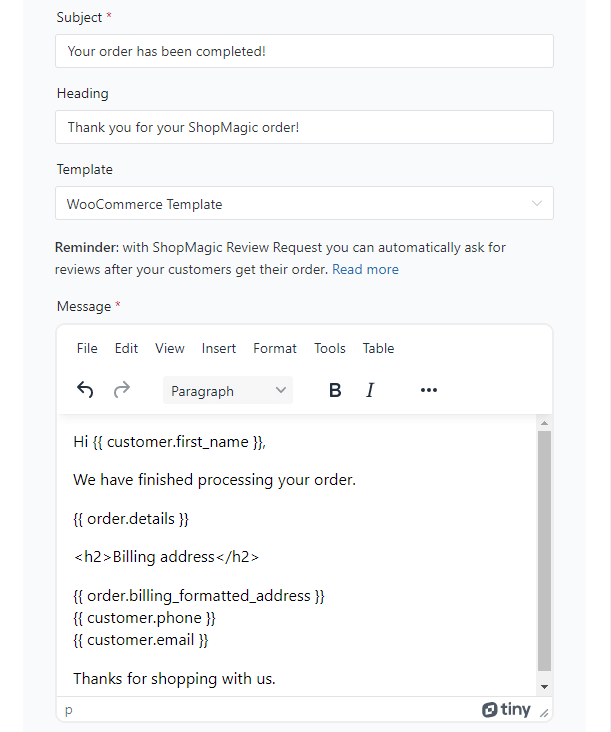The image size is (611, 732).
Task: Click into the Heading input field
Action: click(x=304, y=127)
